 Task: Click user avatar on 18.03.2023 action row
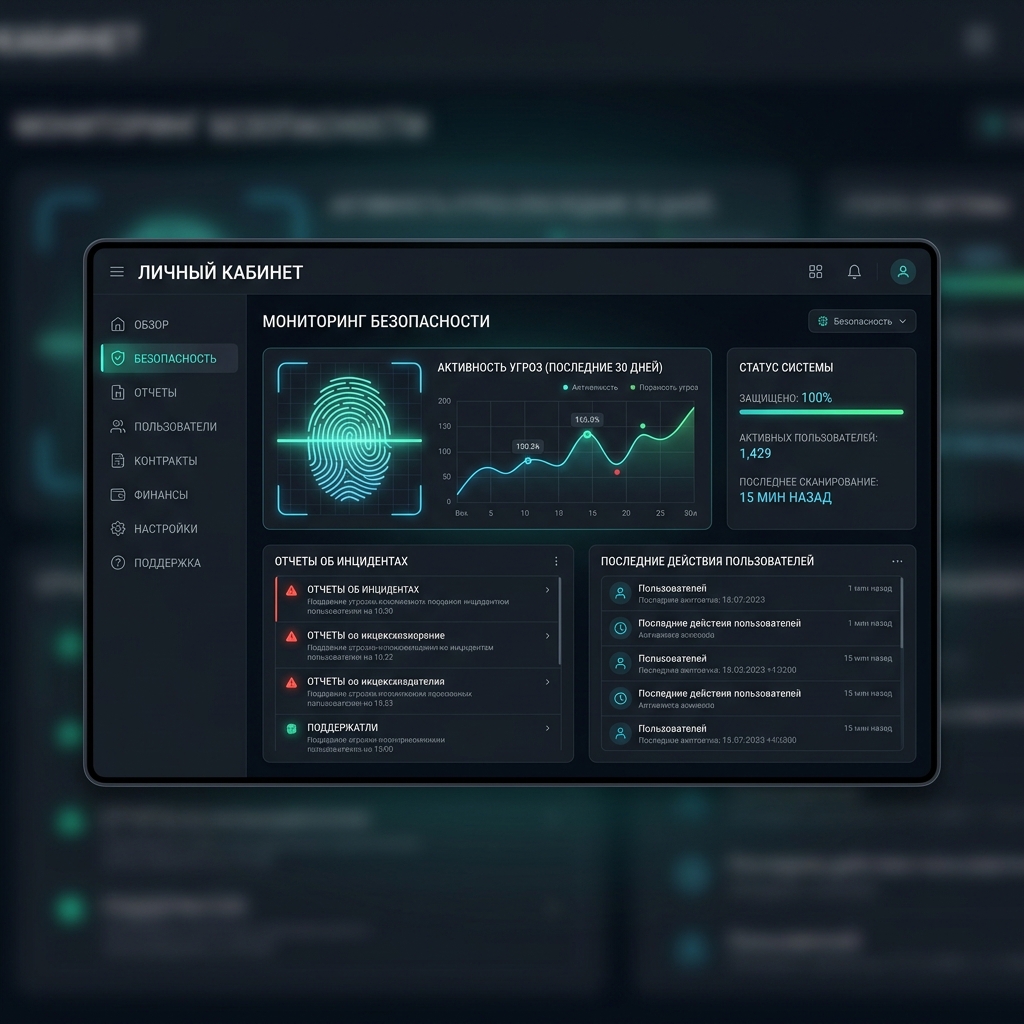(x=620, y=664)
